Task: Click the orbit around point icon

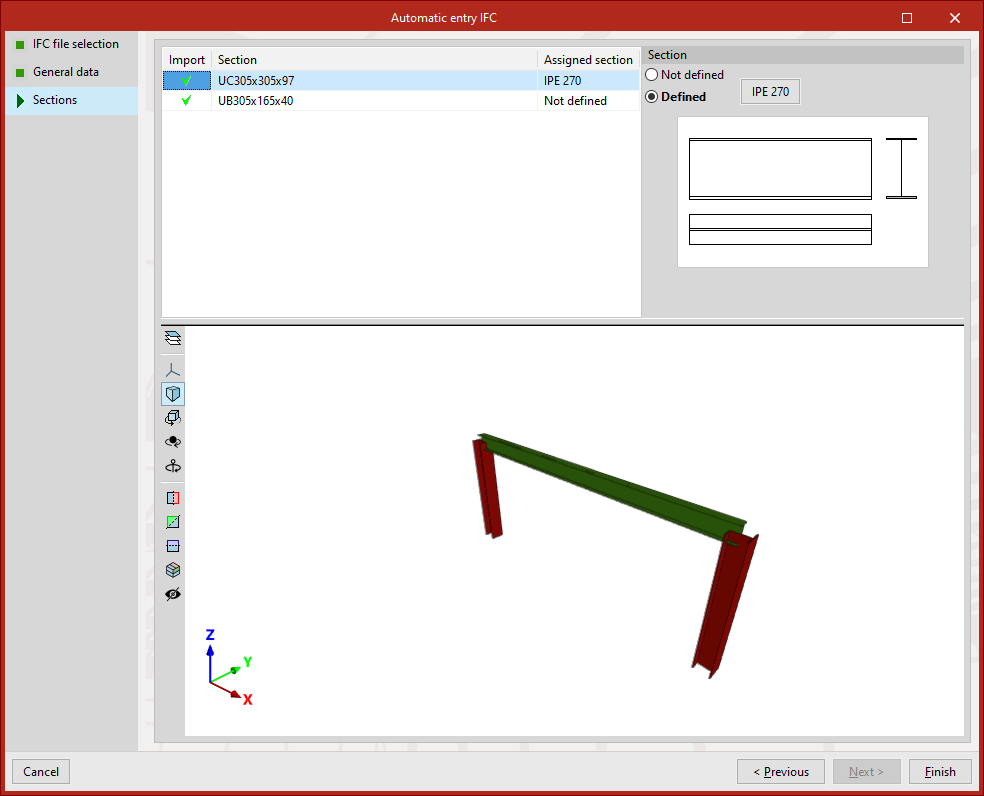Action: point(173,442)
